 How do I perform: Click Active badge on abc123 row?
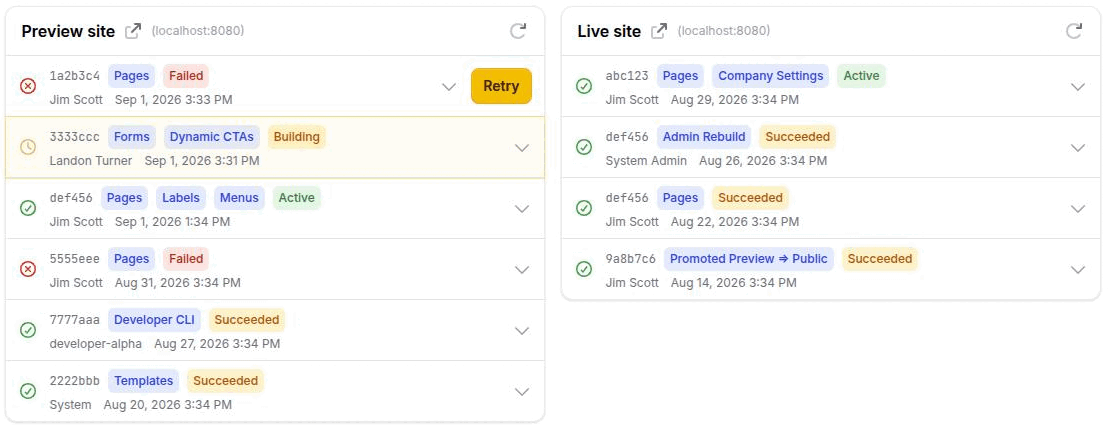tap(862, 76)
